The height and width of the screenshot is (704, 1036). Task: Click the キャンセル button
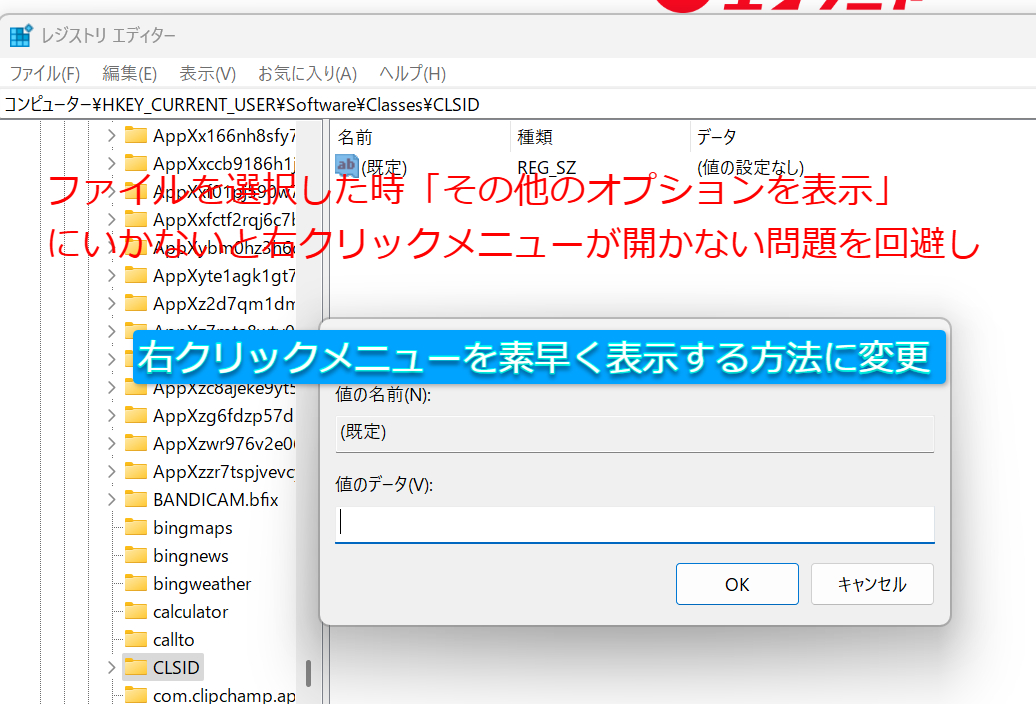coord(871,583)
